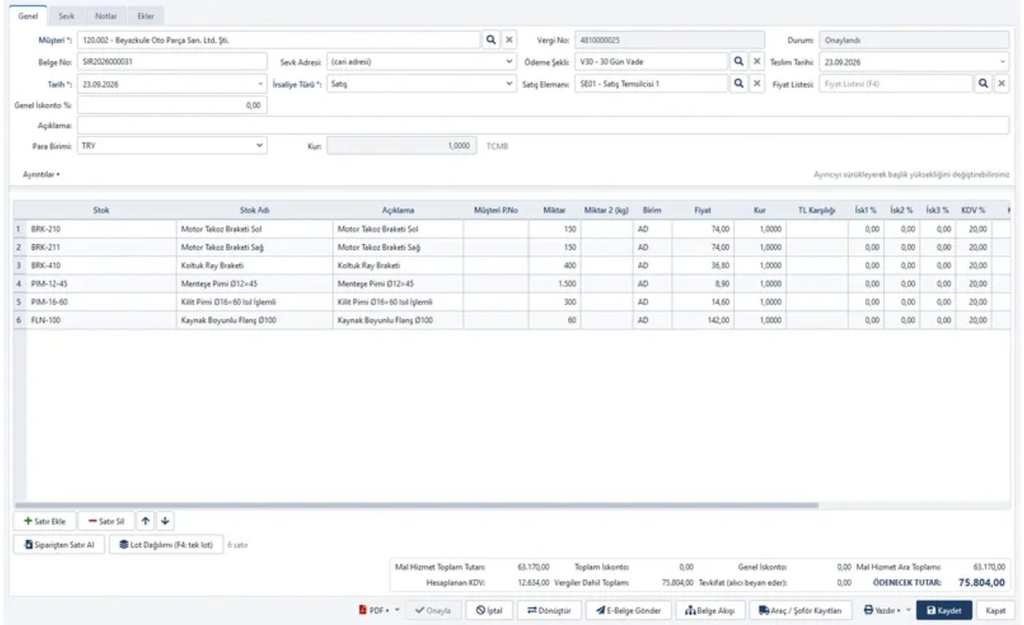Click the horizontal grid scrollbar
Image resolution: width=1024 pixels, height=625 pixels.
click(x=416, y=505)
